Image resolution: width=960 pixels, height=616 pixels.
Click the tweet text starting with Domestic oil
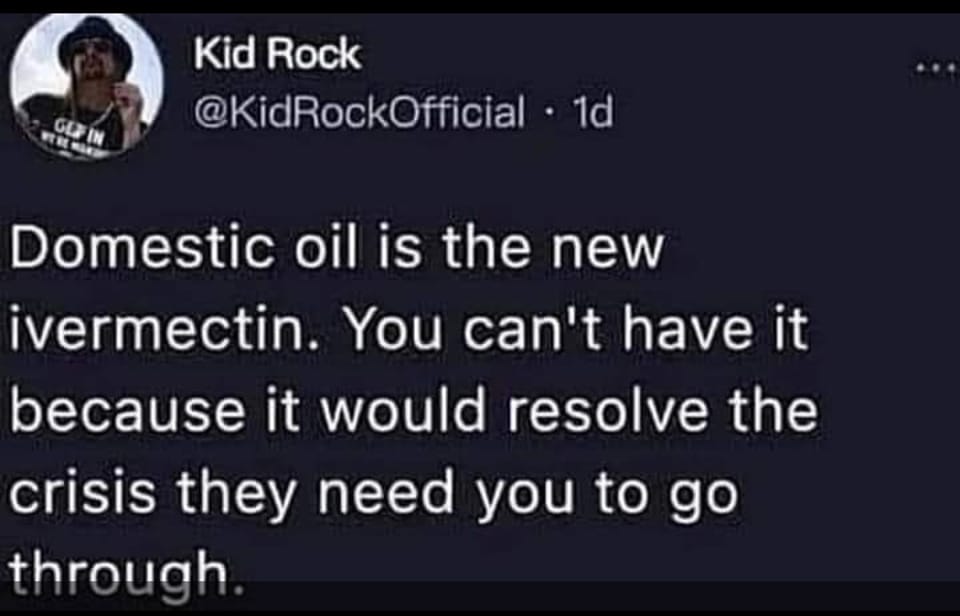414,409
